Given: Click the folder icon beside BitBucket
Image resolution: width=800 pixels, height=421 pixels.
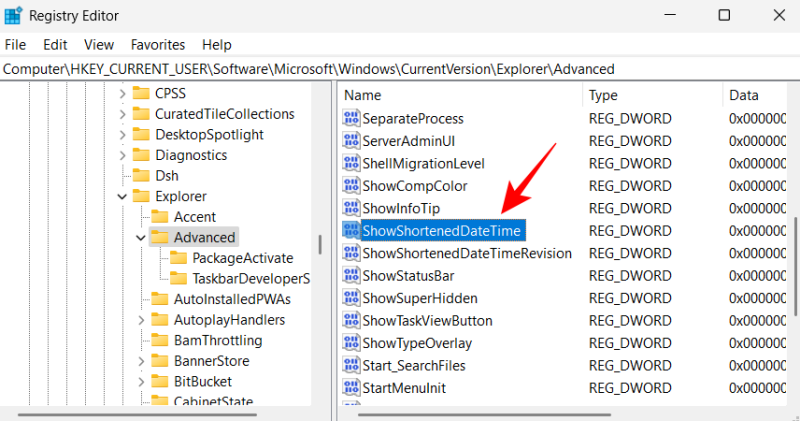Looking at the screenshot, I should [160, 381].
